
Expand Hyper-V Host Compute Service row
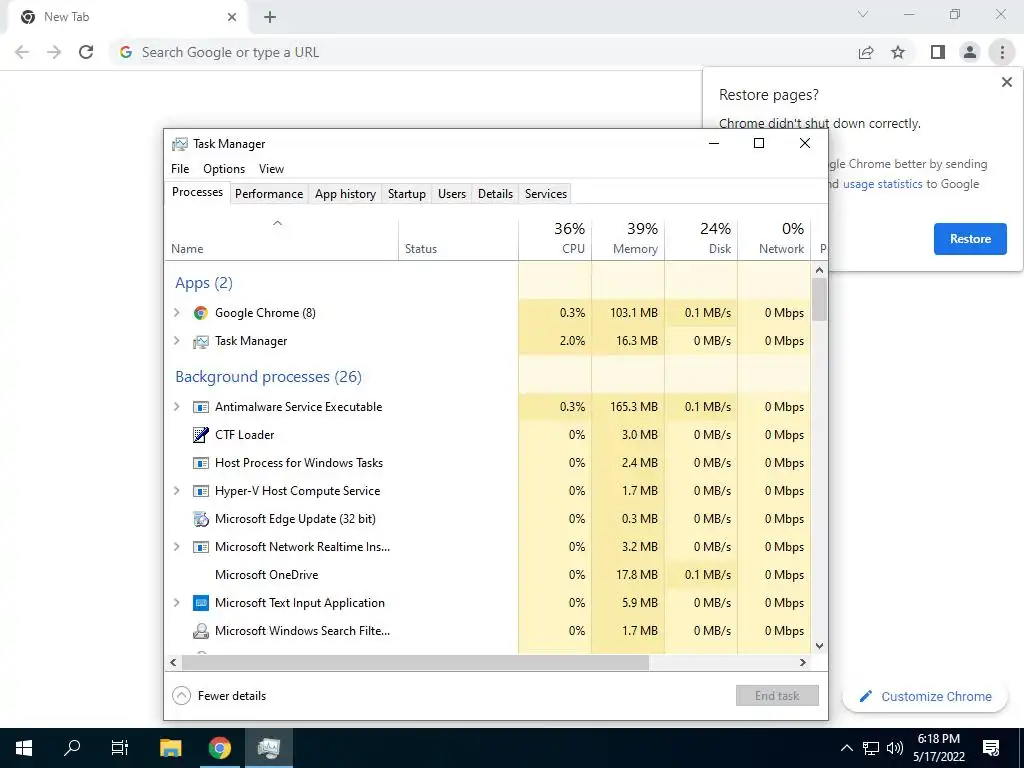[176, 491]
